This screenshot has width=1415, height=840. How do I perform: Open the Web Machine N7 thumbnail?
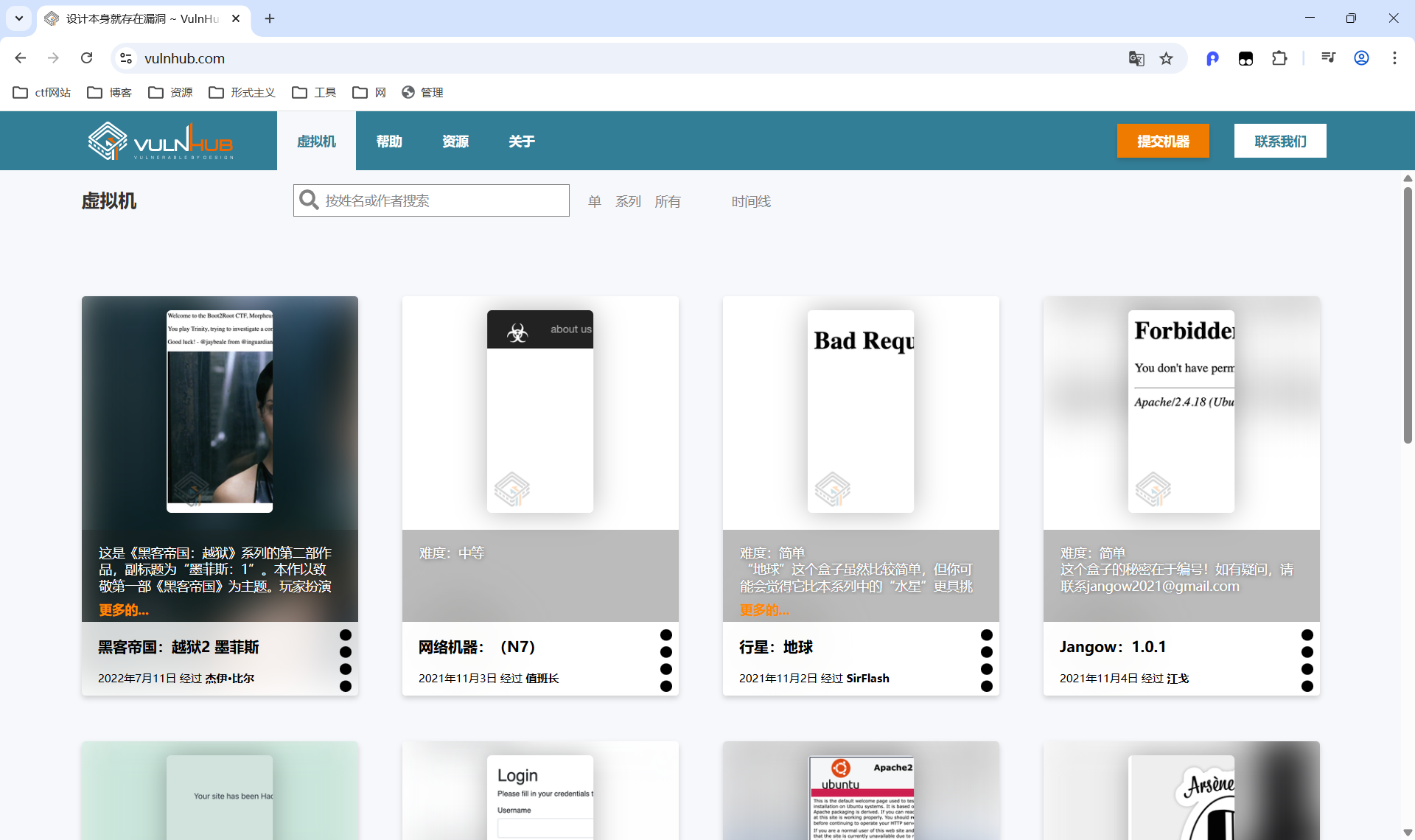point(540,411)
